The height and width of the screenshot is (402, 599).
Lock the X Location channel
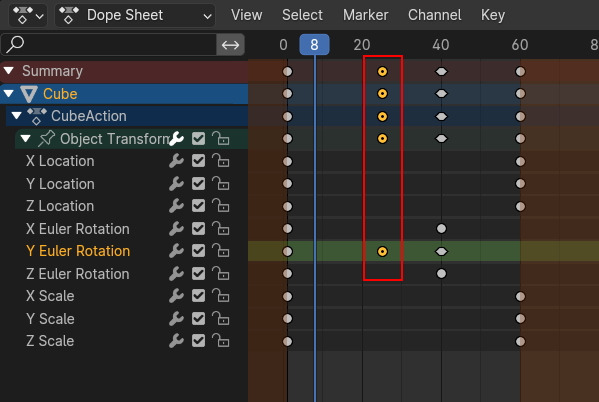(220, 160)
